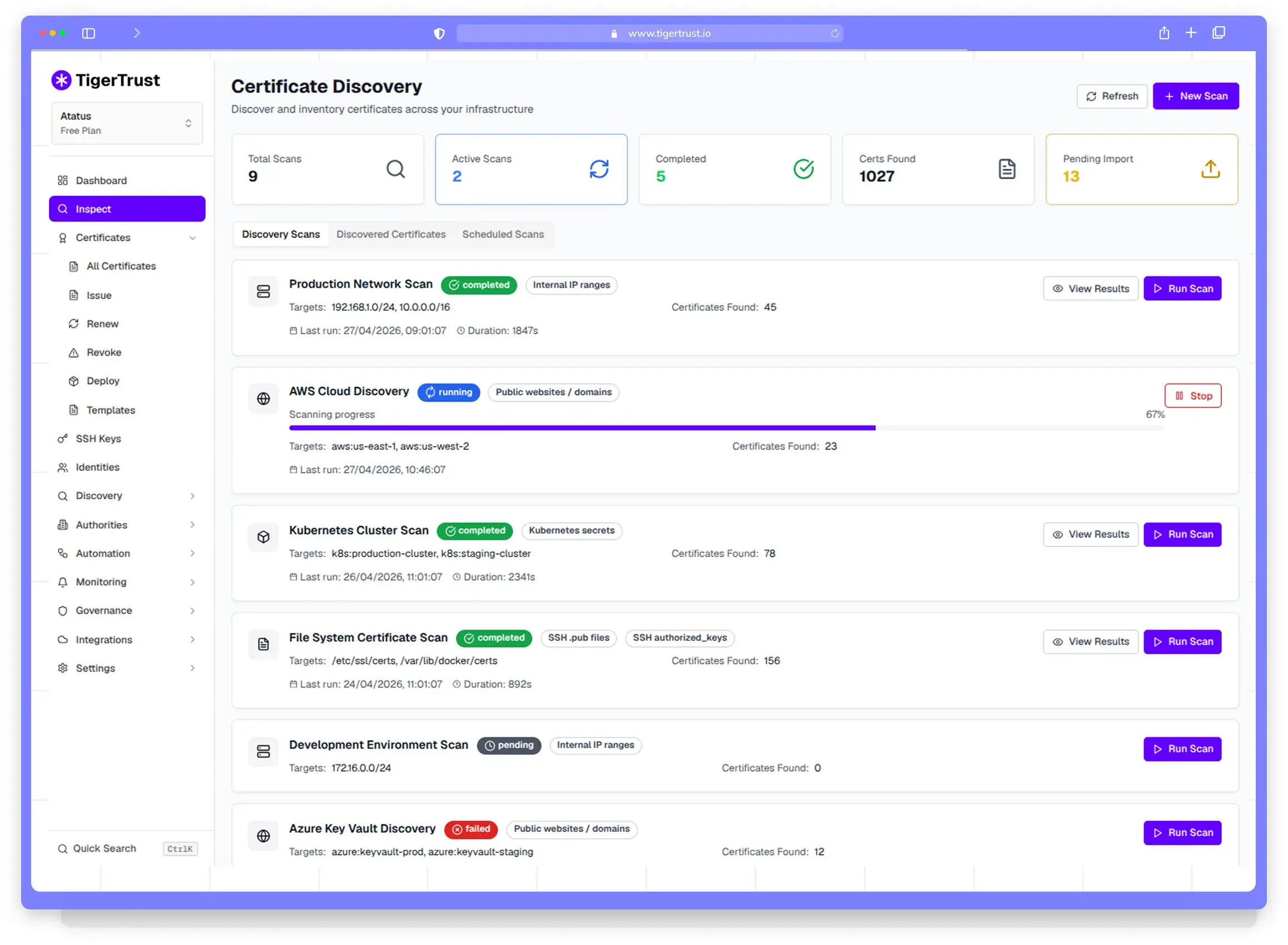
Task: Click the New Scan button
Action: tap(1195, 96)
